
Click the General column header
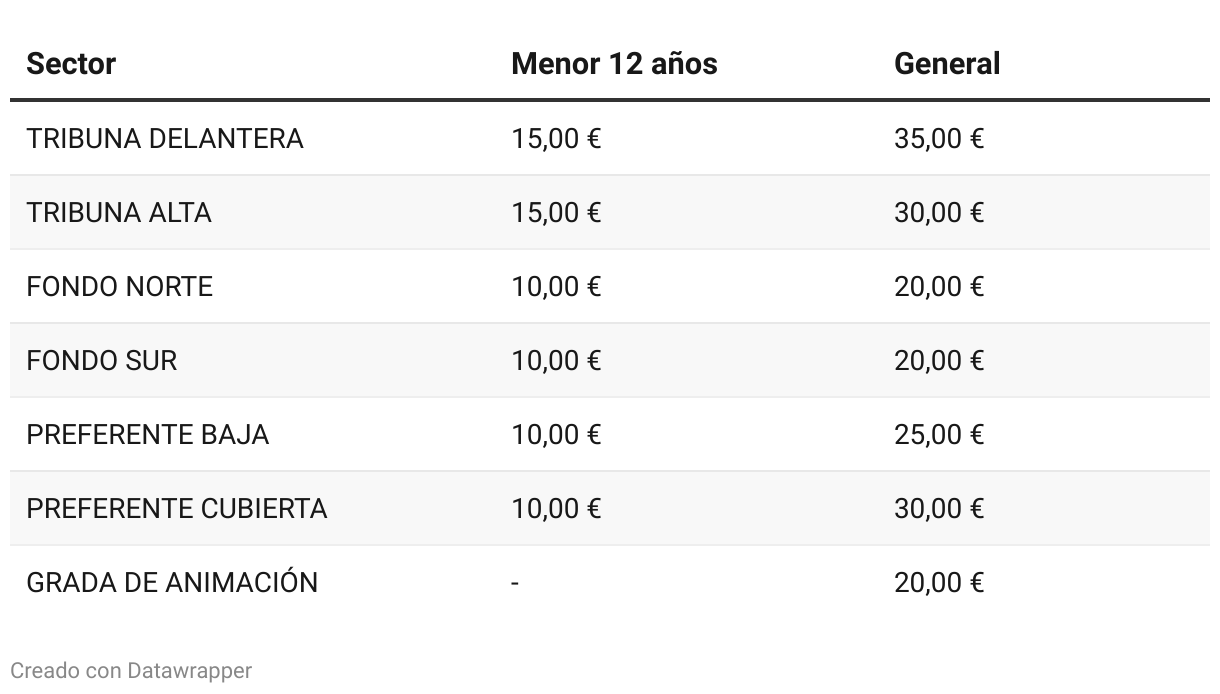coord(946,64)
